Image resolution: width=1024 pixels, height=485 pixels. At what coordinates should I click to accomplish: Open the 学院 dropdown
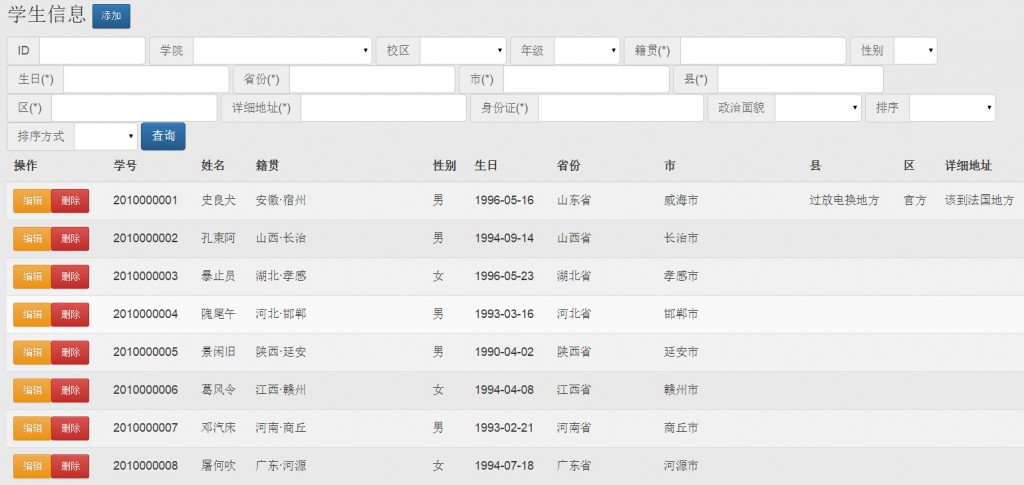[282, 51]
